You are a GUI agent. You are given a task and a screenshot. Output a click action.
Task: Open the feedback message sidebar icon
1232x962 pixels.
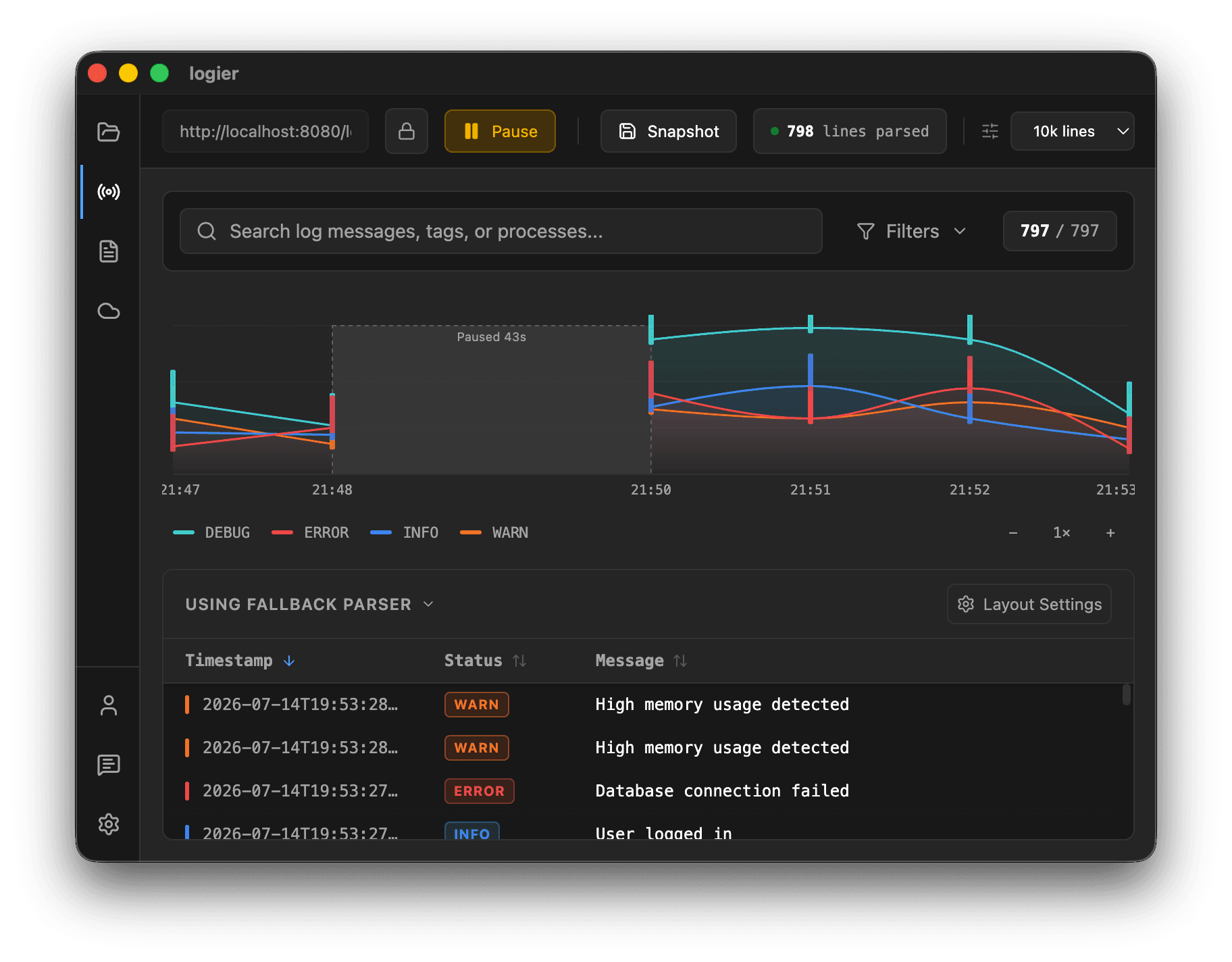[x=108, y=765]
